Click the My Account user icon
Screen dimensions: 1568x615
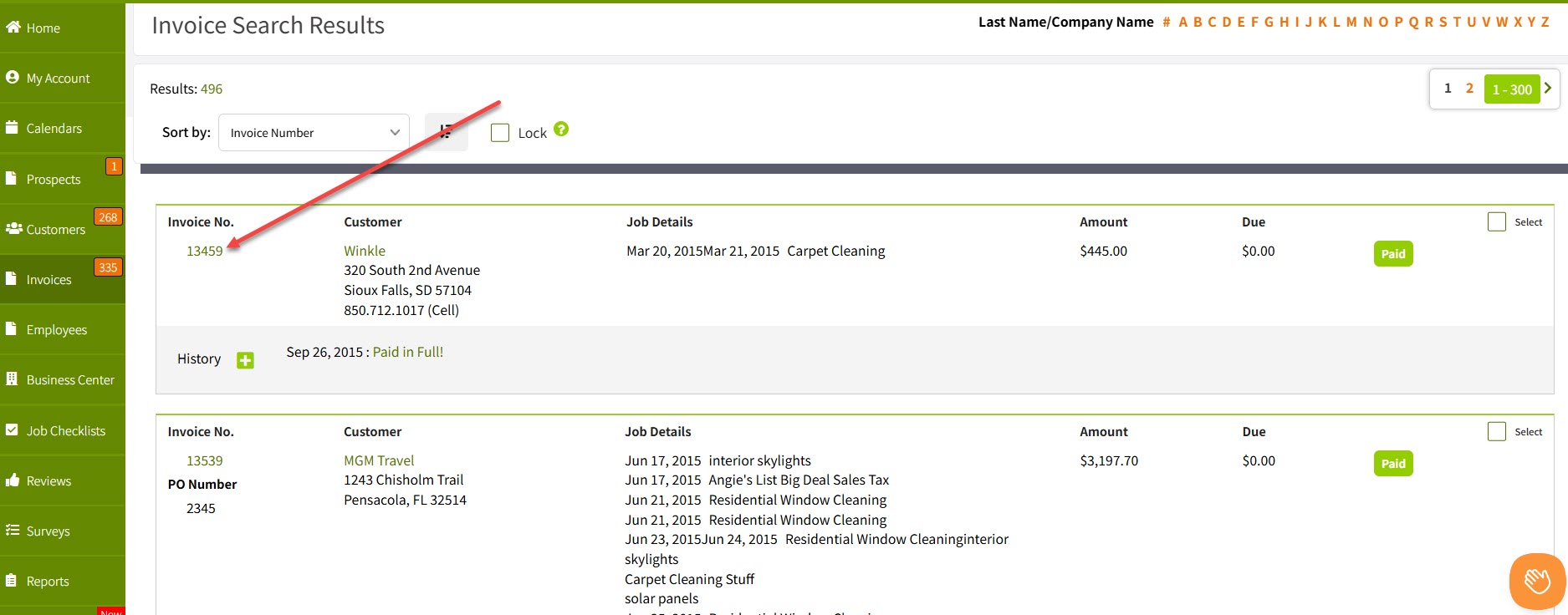click(12, 77)
